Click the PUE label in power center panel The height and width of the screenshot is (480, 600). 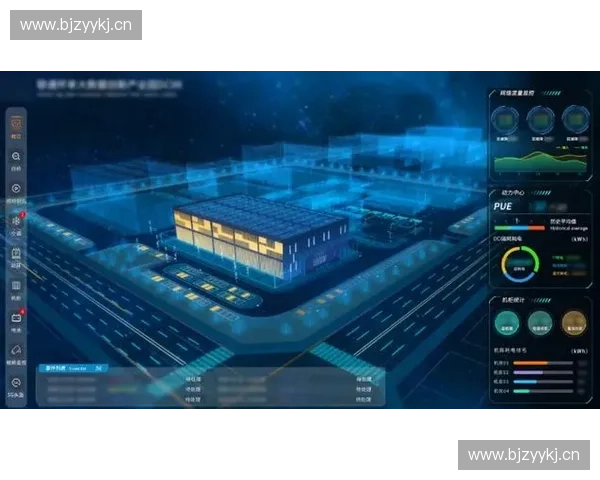click(x=502, y=207)
